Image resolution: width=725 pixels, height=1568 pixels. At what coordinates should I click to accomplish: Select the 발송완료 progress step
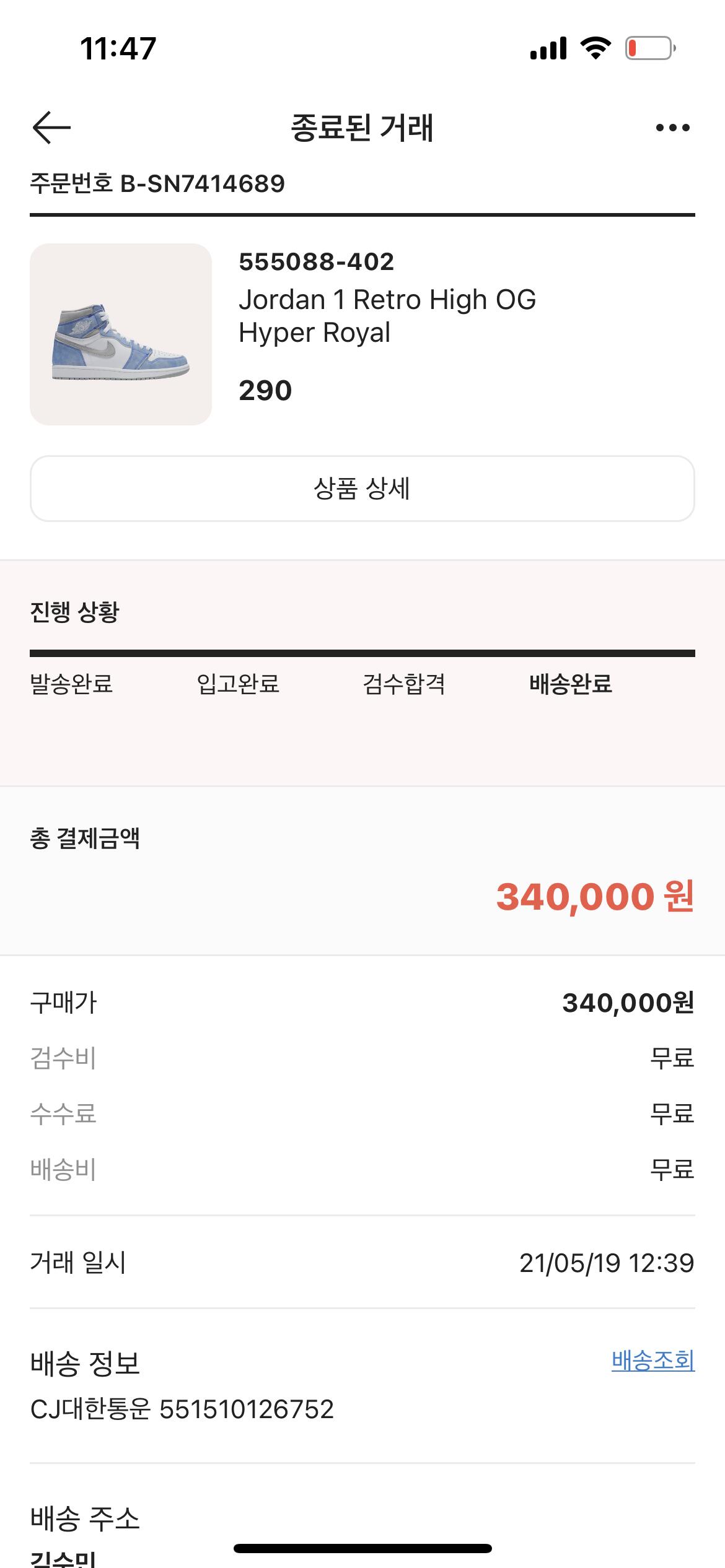(x=71, y=684)
